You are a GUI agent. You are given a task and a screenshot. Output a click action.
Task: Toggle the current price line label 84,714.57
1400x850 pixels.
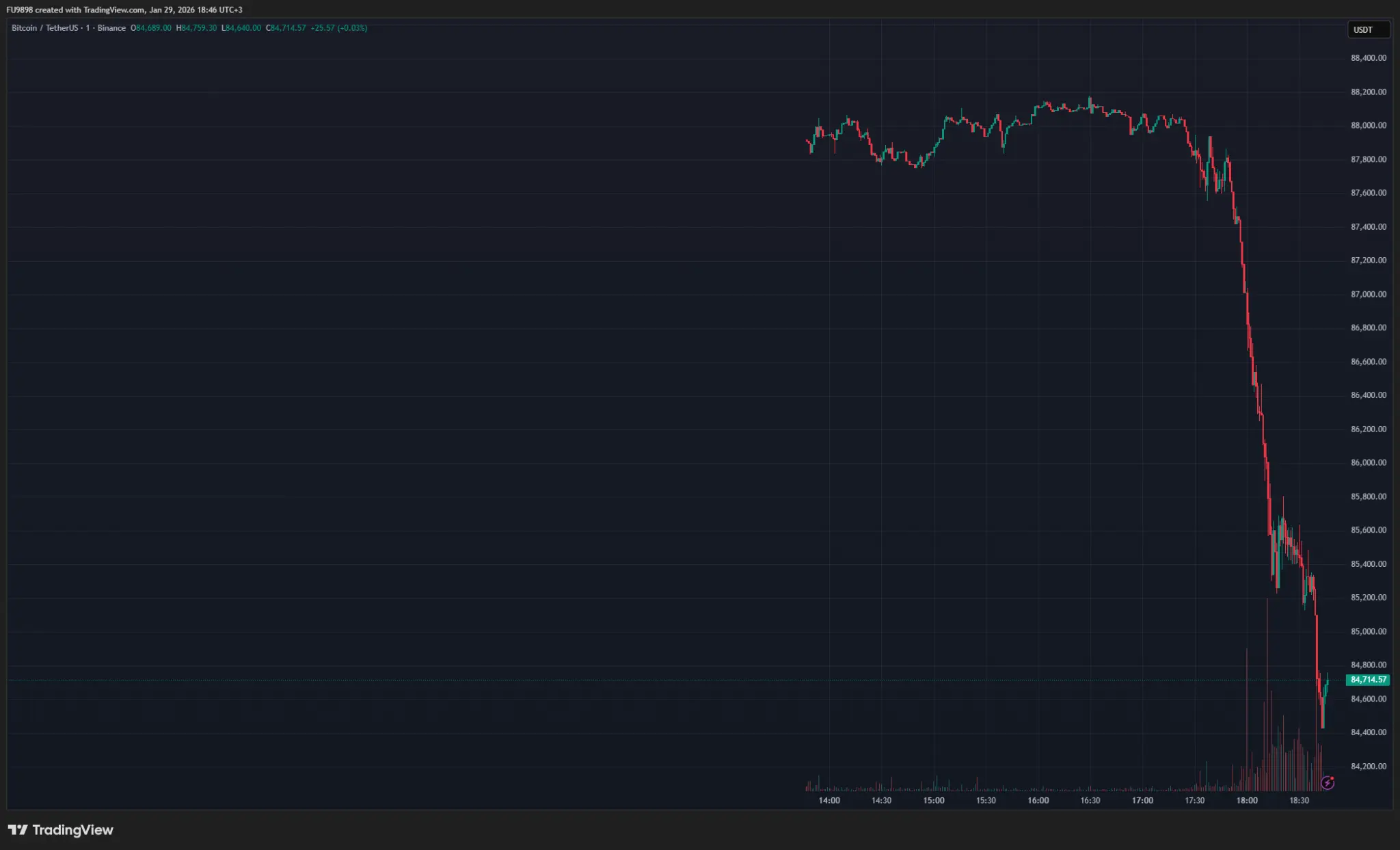tap(1369, 680)
